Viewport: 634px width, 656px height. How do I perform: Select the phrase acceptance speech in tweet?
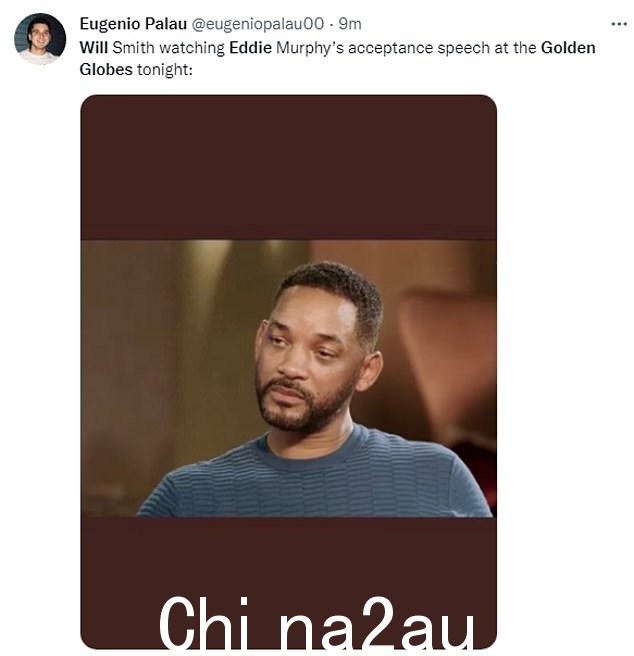[419, 49]
